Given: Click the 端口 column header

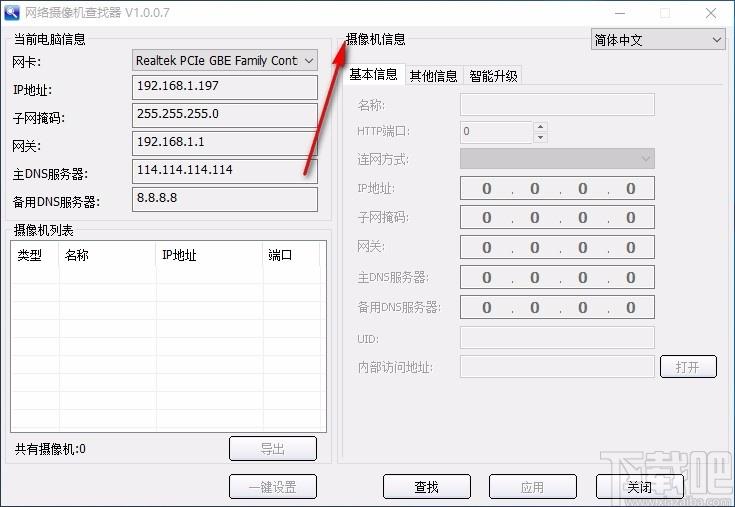Looking at the screenshot, I should coord(291,255).
